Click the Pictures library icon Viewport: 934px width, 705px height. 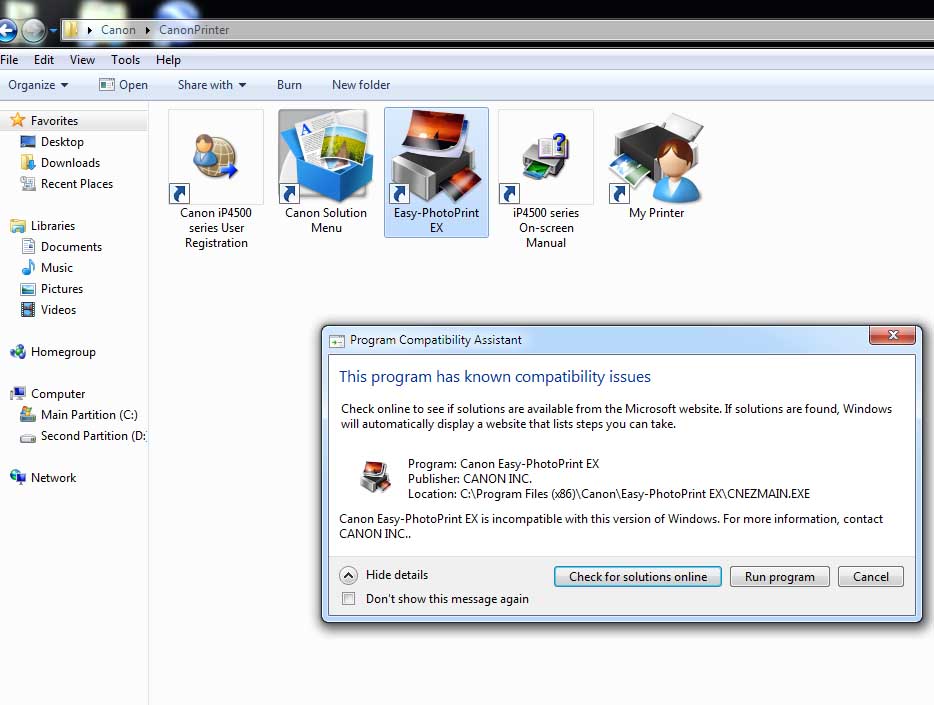click(x=28, y=289)
